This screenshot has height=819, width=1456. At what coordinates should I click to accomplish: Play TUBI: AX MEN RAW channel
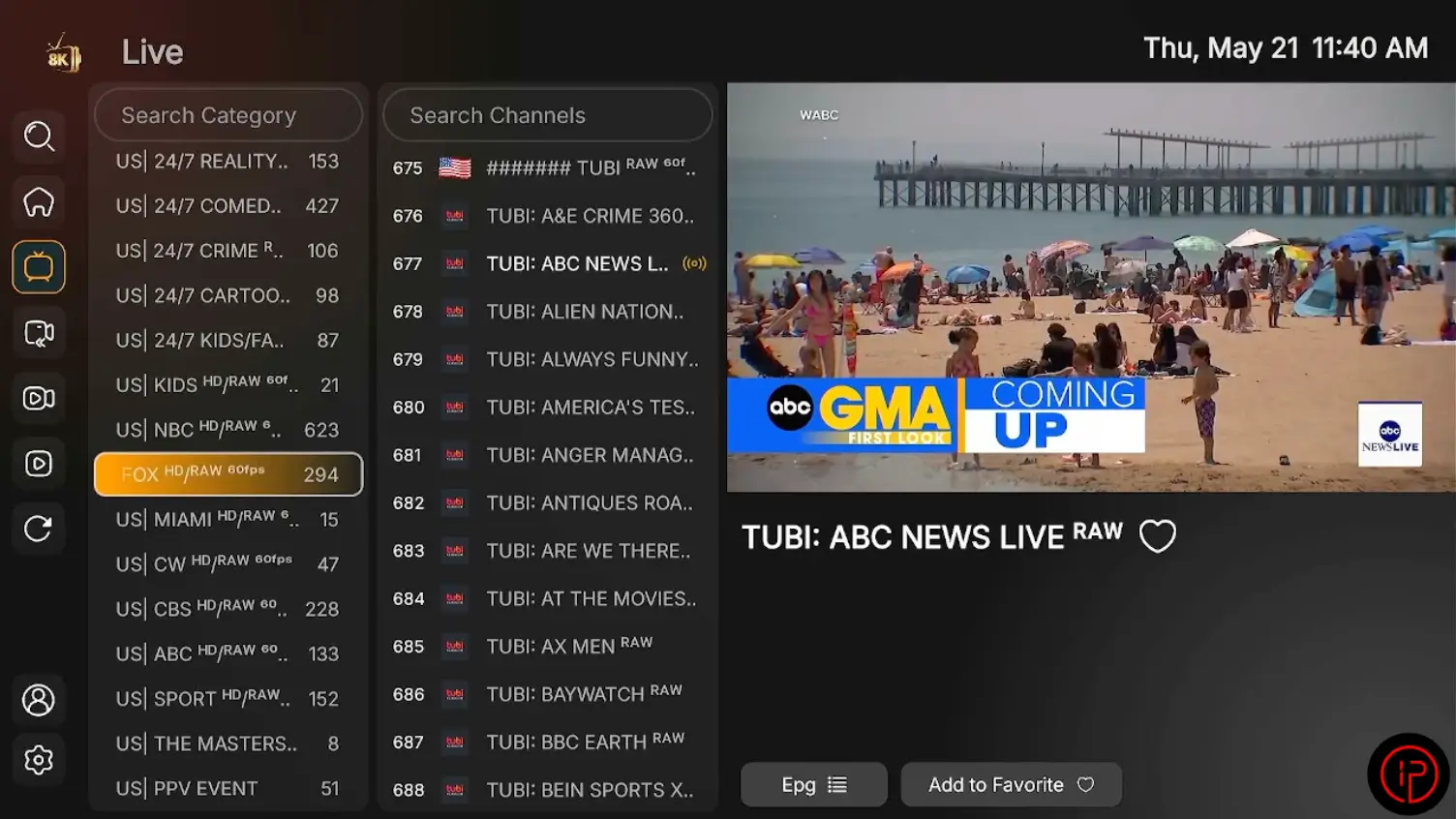(548, 647)
